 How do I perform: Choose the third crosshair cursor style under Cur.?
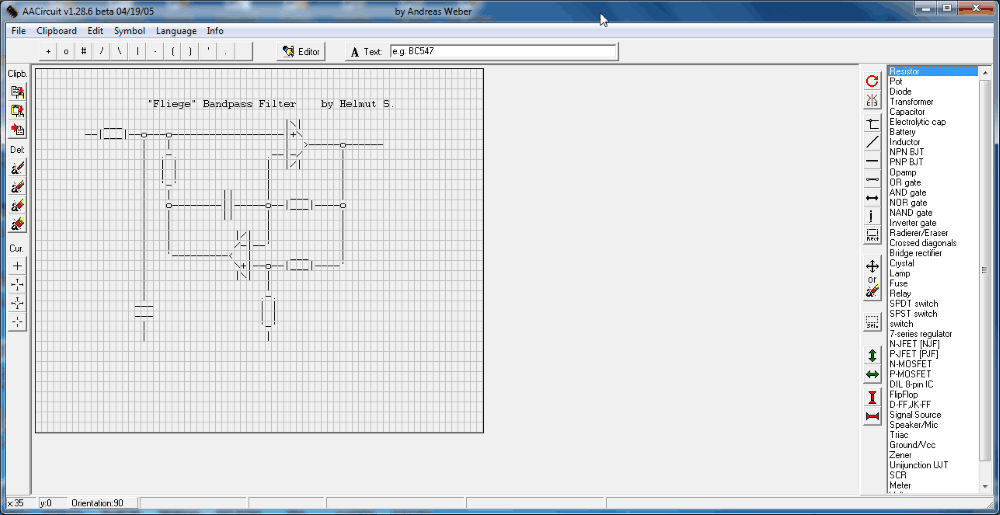[18, 303]
